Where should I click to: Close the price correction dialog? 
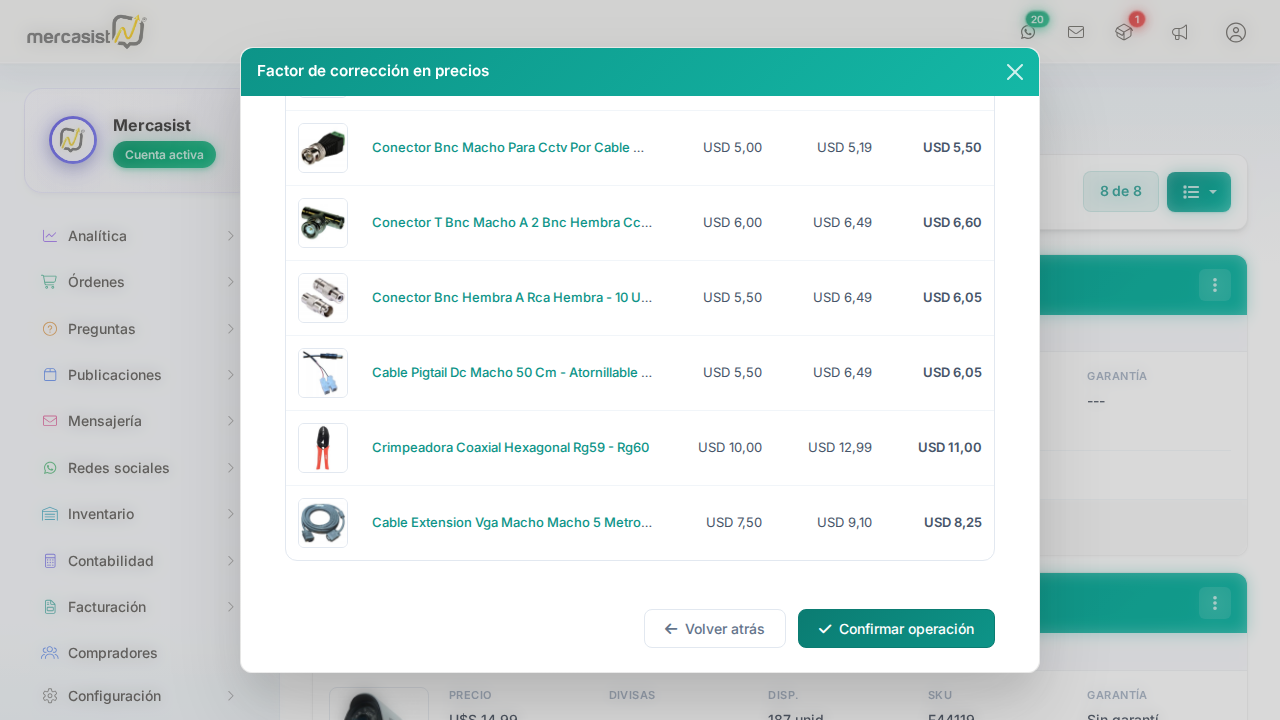[x=1014, y=72]
